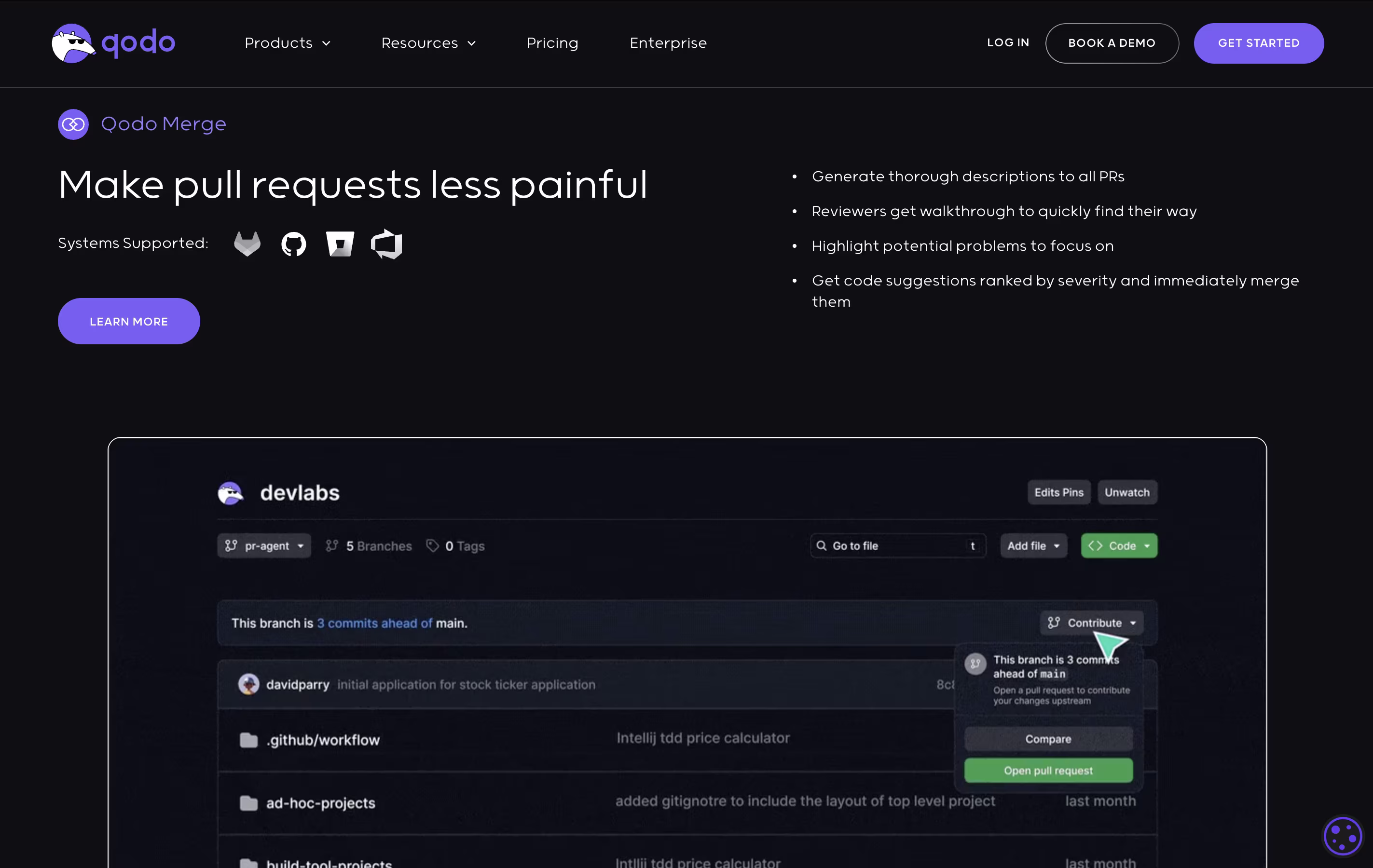Click the Book a Demo button
1373x868 pixels.
click(1112, 43)
